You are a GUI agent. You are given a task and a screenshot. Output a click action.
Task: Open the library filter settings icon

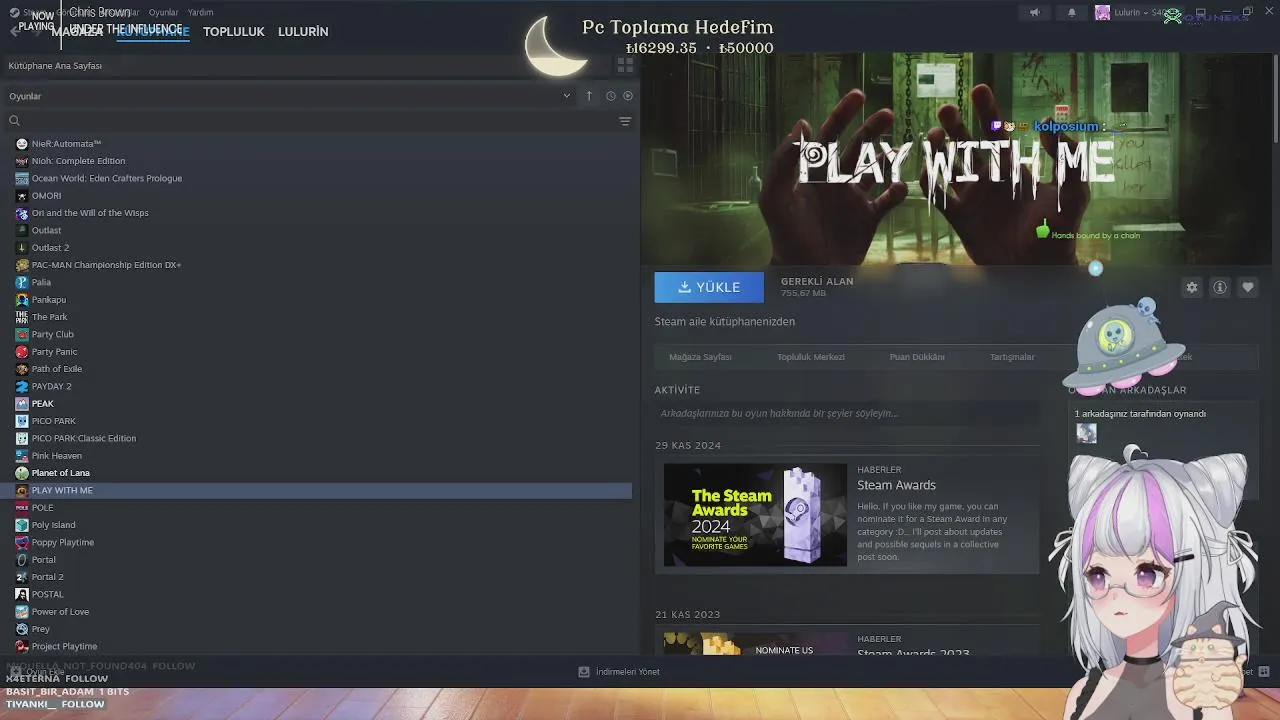[x=625, y=121]
